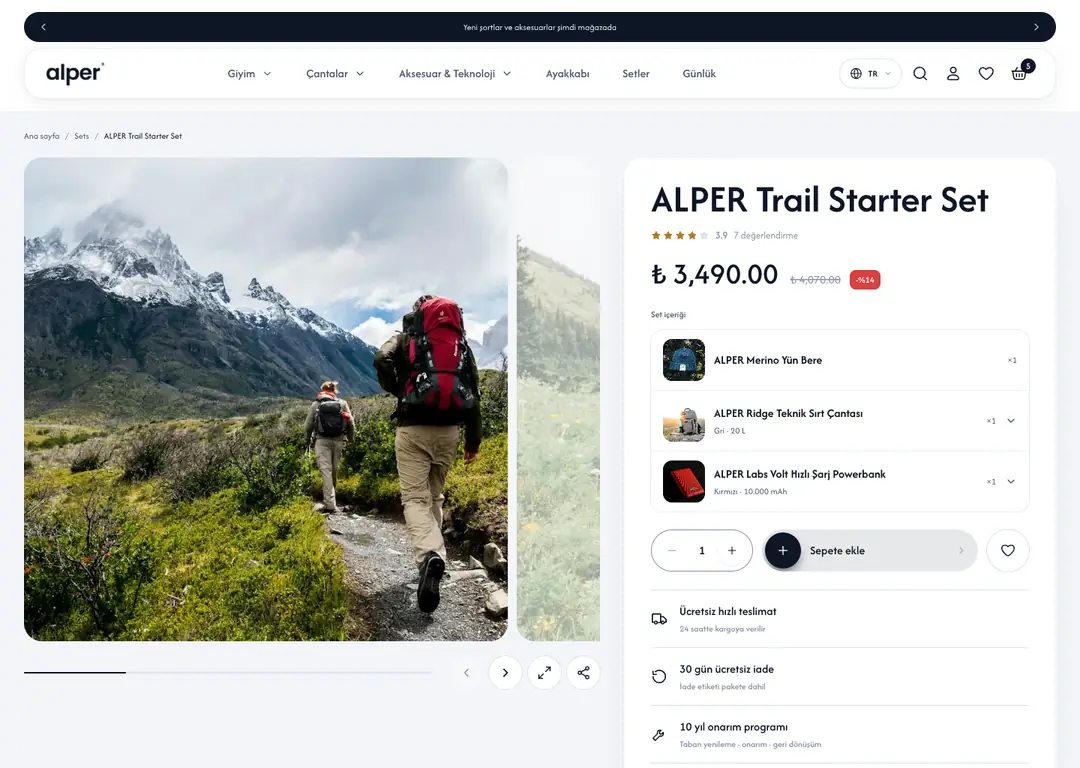The width and height of the screenshot is (1080, 768).
Task: Click the -%14 discount badge
Action: click(x=865, y=280)
